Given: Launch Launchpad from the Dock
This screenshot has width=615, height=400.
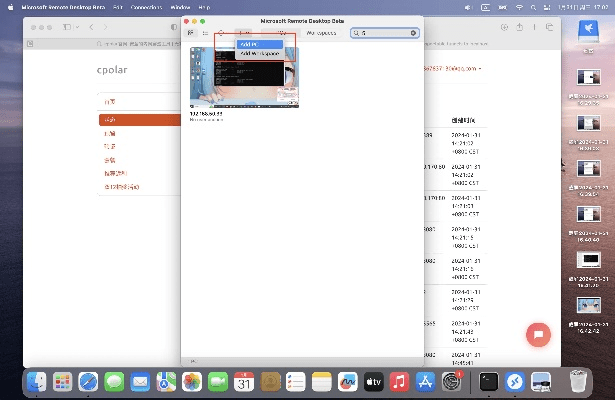Looking at the screenshot, I should pyautogui.click(x=63, y=381).
